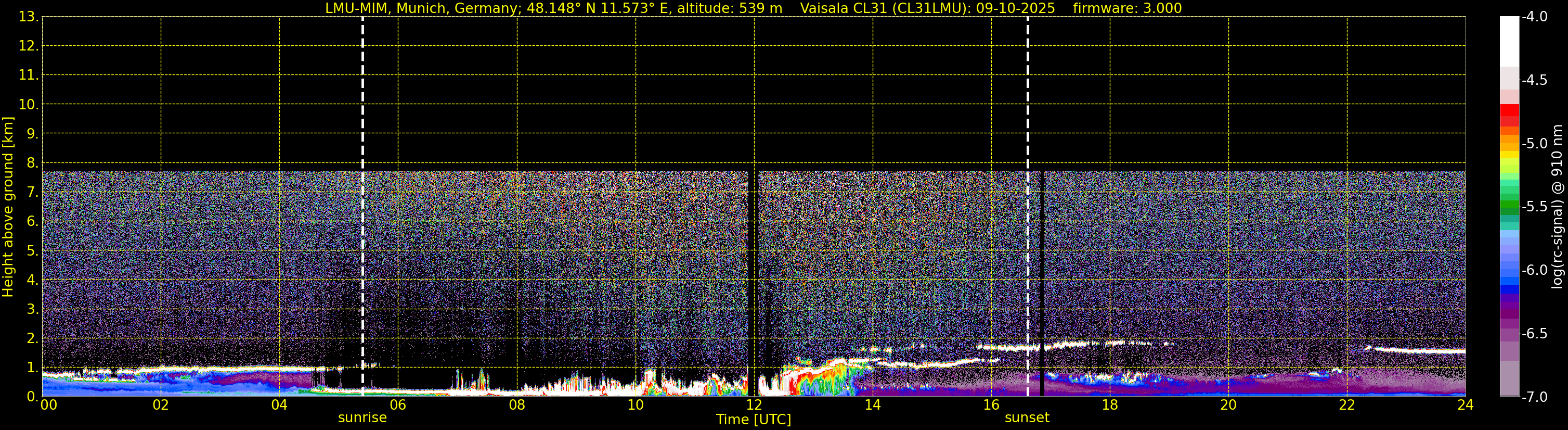
Task: Click the 13 km tick on the height axis
Action: (x=28, y=17)
